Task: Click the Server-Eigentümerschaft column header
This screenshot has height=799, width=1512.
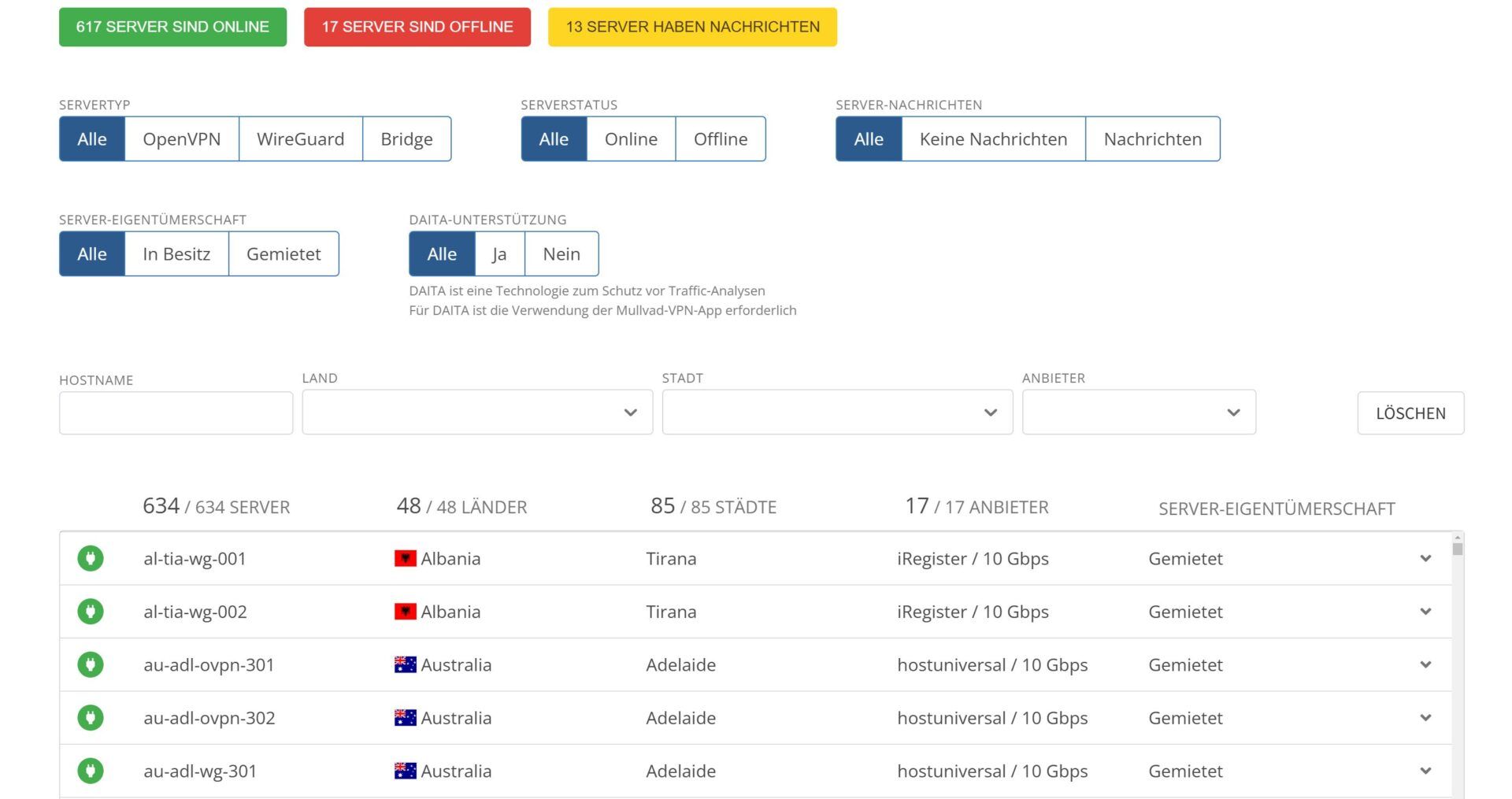Action: click(x=1277, y=509)
